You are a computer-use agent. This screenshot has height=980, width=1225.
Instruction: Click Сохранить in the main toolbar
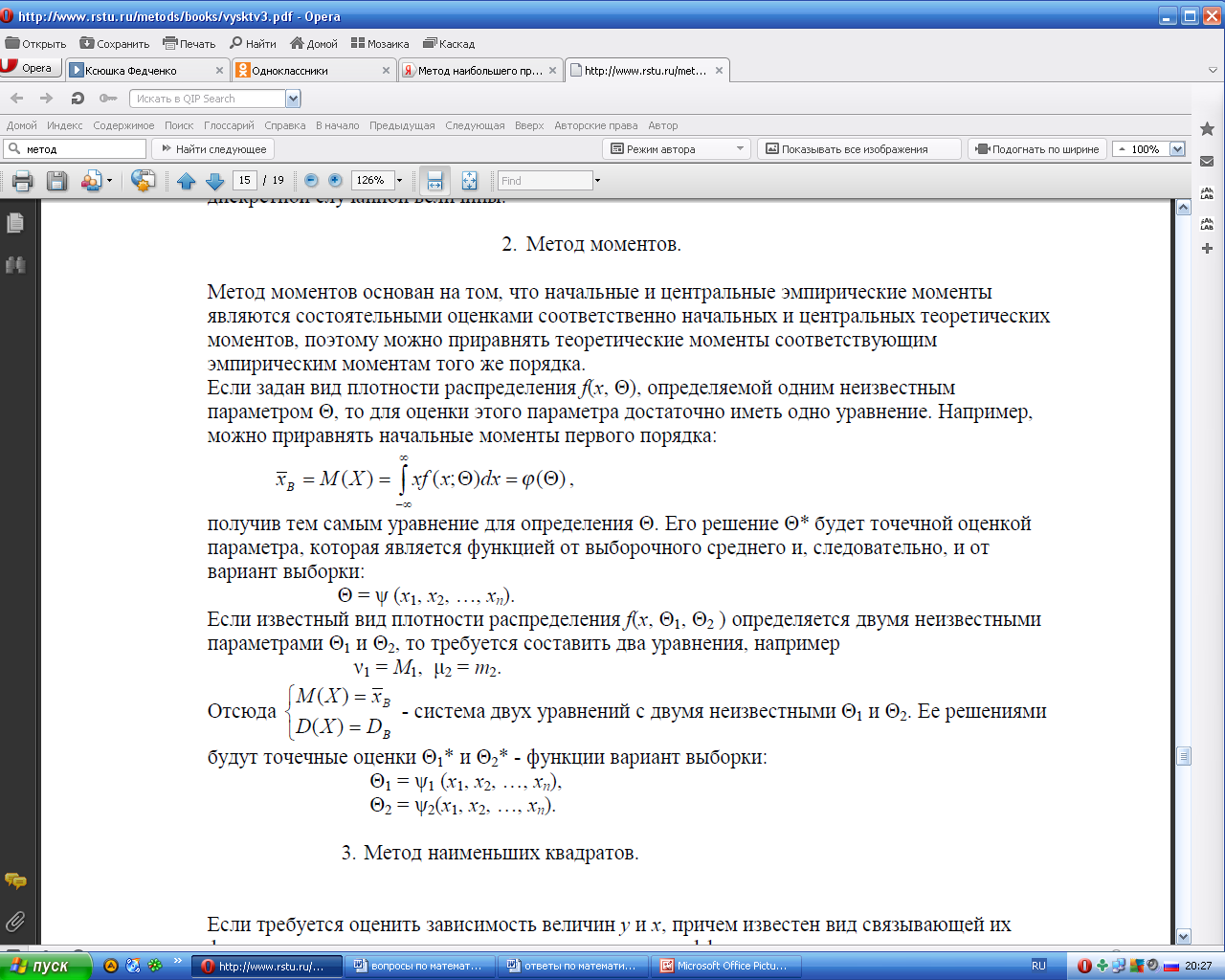pos(115,43)
